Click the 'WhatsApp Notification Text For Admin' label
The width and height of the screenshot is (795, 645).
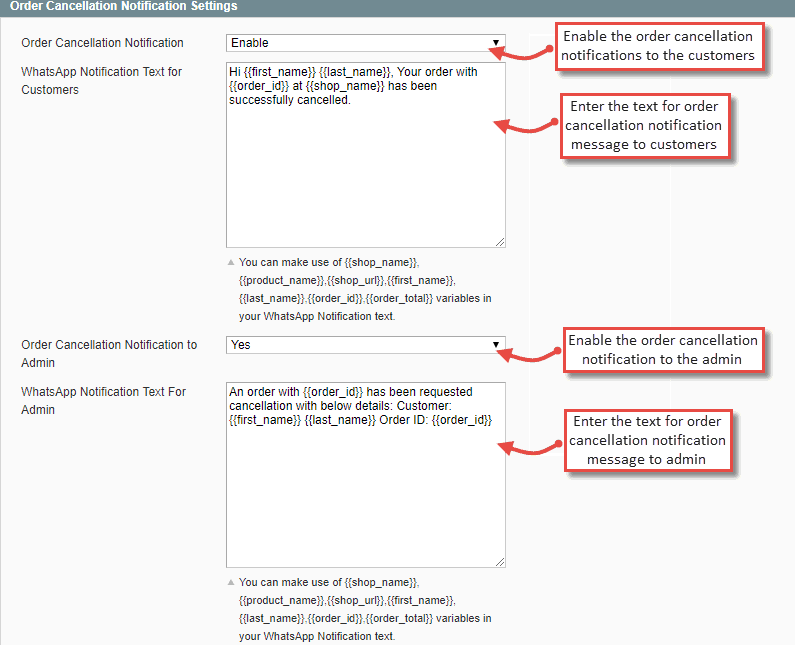[103, 401]
